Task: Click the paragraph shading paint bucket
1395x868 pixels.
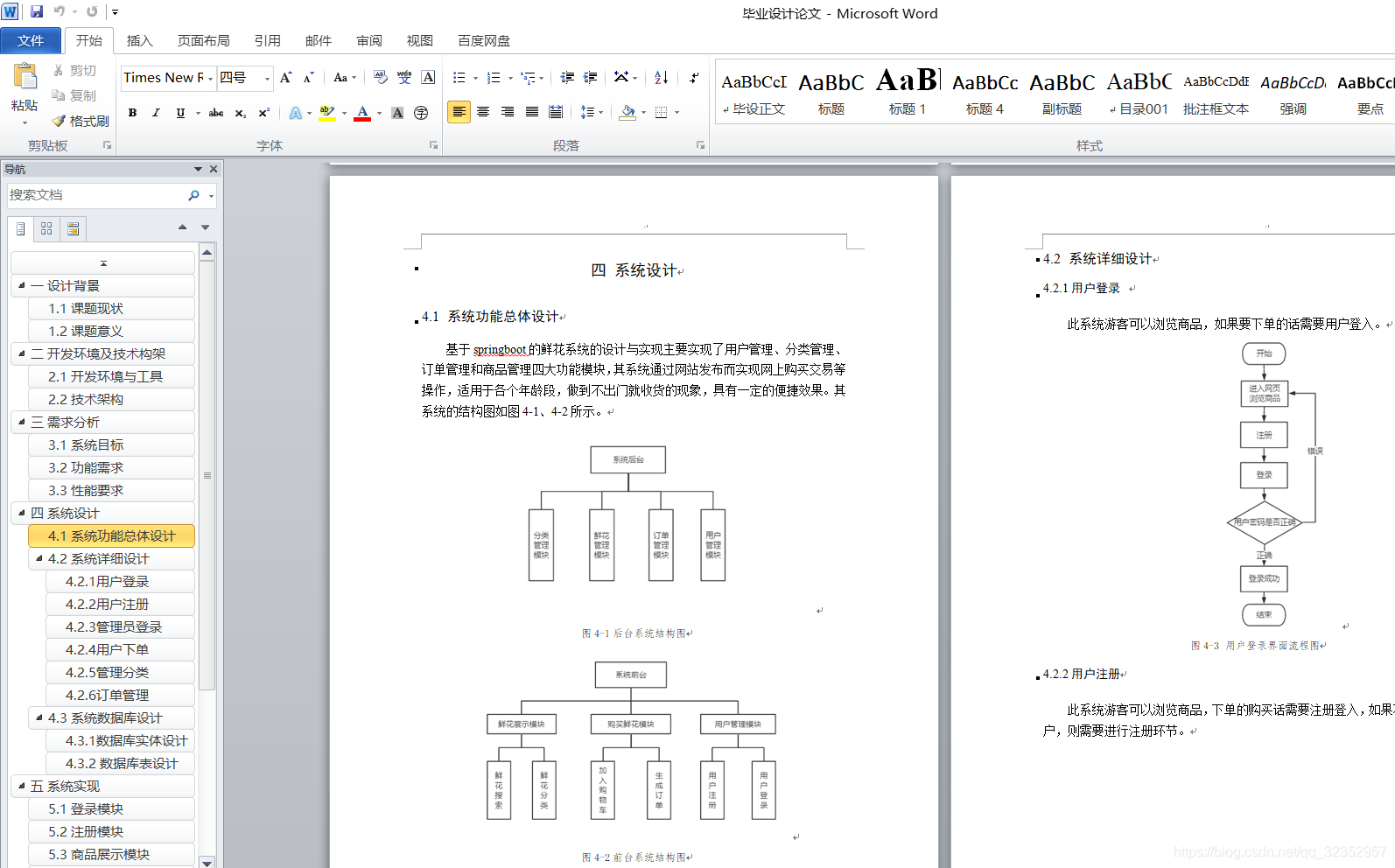Action: (627, 113)
